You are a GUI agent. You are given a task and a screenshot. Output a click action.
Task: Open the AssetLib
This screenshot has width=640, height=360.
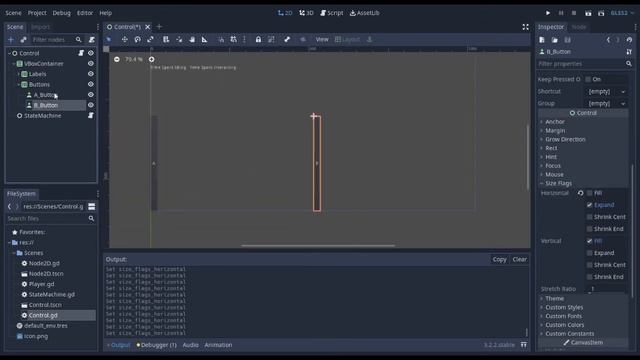pos(364,13)
